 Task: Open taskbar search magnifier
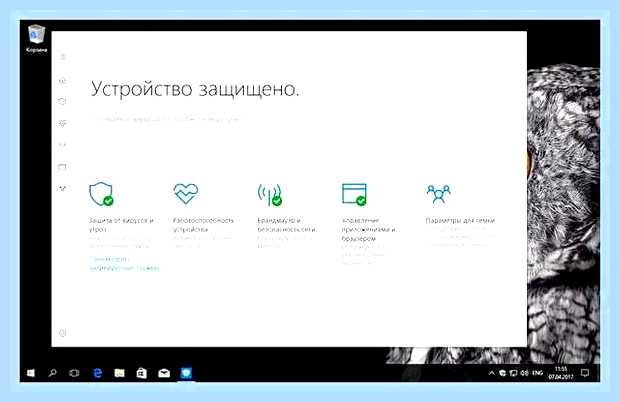(52, 373)
